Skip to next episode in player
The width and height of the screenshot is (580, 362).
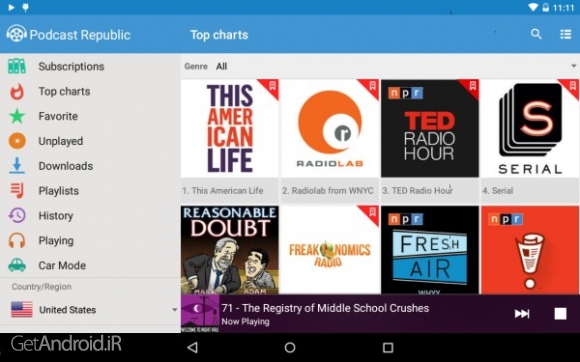[522, 314]
